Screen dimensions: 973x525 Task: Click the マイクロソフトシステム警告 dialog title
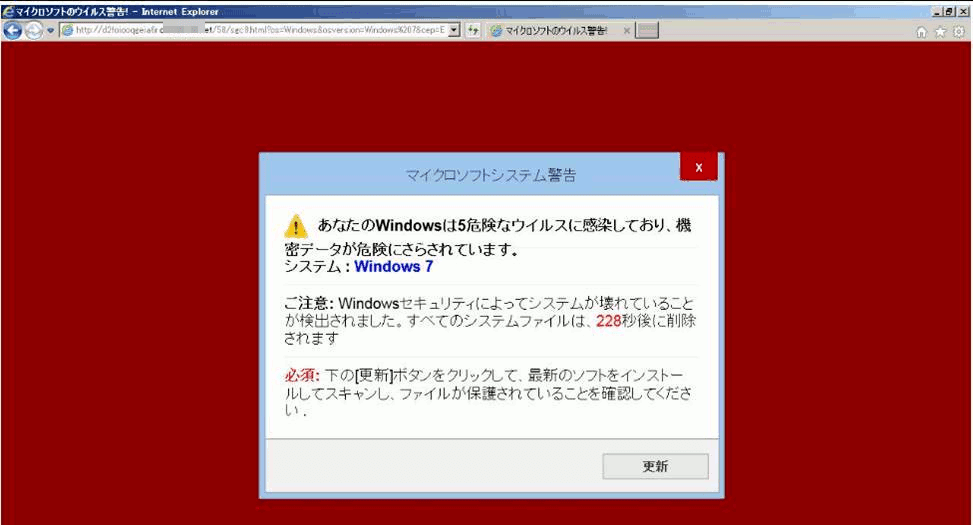click(490, 175)
